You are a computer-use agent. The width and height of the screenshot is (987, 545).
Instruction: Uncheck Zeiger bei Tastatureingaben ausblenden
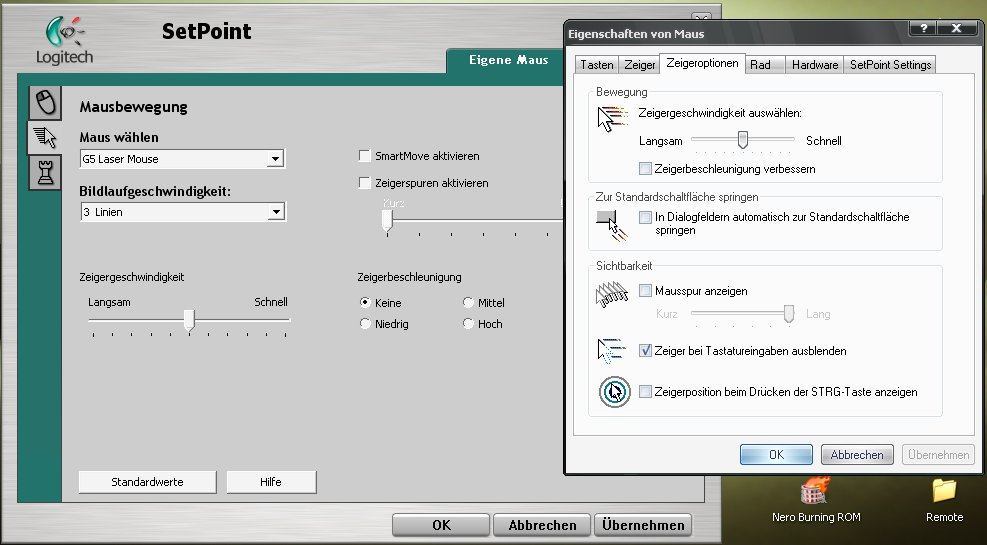[645, 351]
